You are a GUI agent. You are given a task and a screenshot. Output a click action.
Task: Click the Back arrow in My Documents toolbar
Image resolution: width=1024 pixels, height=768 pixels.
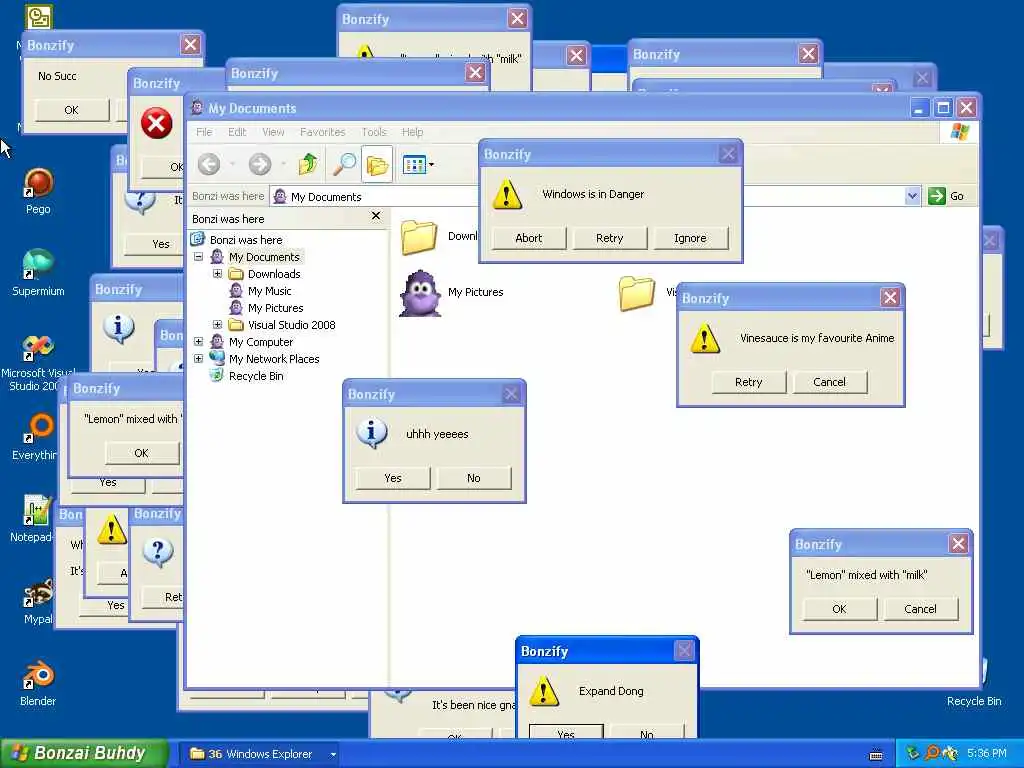click(x=209, y=164)
